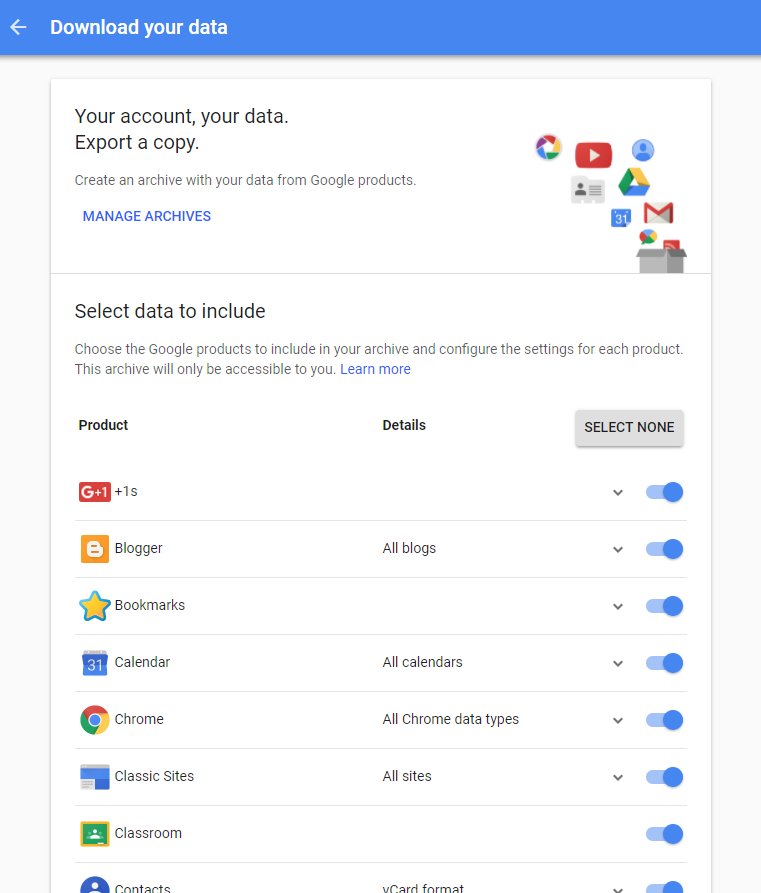
Task: Click calendar 31 icon in illustration
Action: pos(621,218)
